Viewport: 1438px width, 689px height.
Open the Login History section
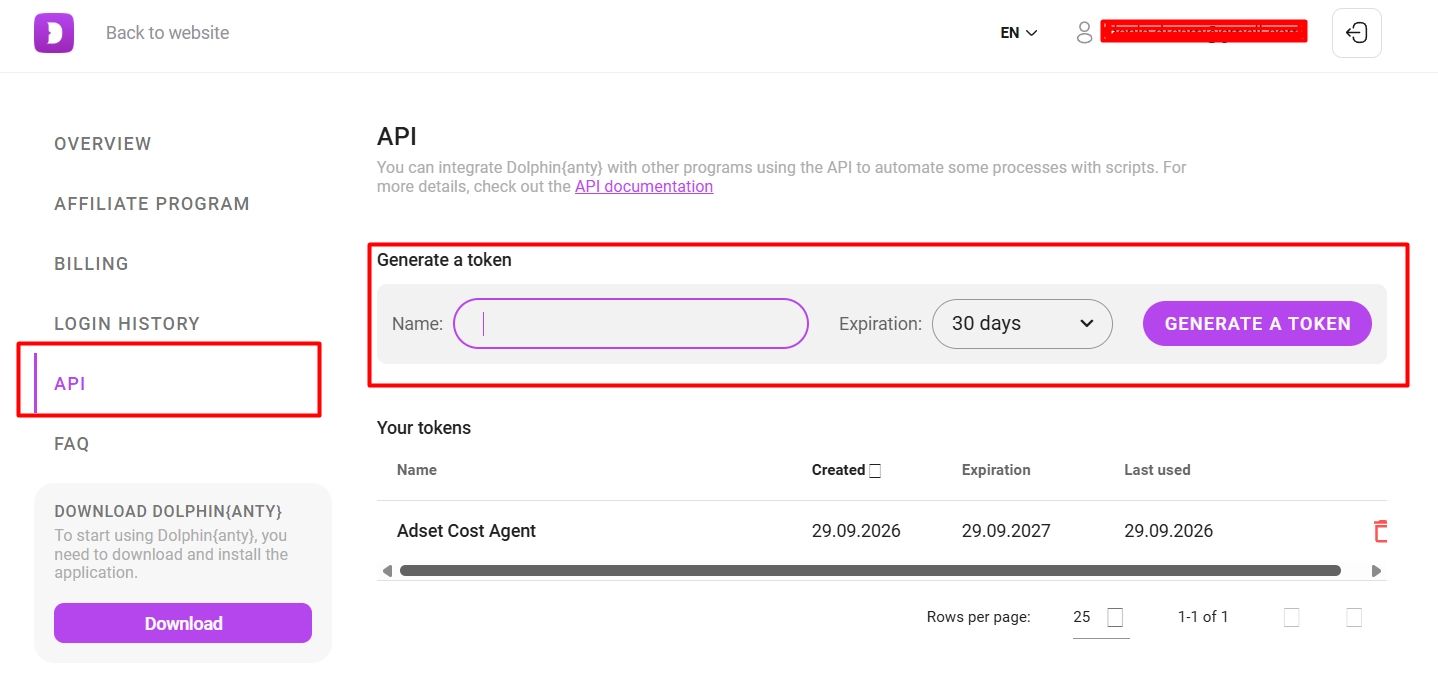[x=127, y=324]
